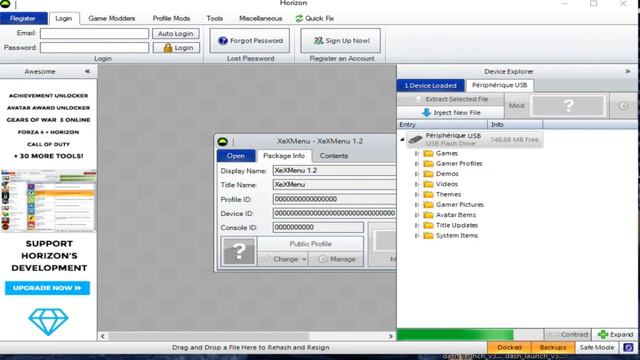Screen dimensions: 640x360
Task: Click the Display Name field in XeXMenu
Action: point(334,171)
